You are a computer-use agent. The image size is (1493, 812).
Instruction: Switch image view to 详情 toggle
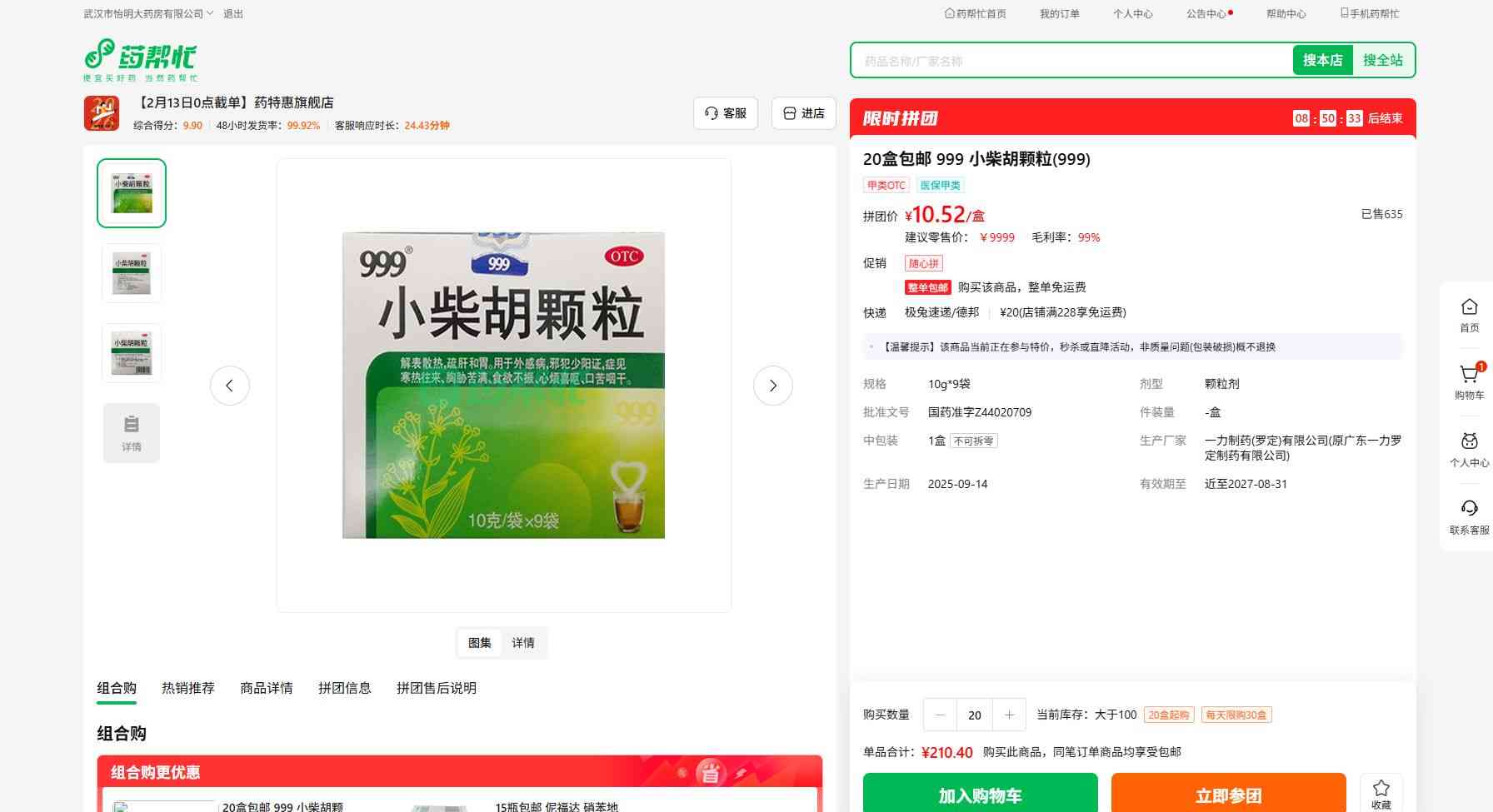pyautogui.click(x=523, y=643)
